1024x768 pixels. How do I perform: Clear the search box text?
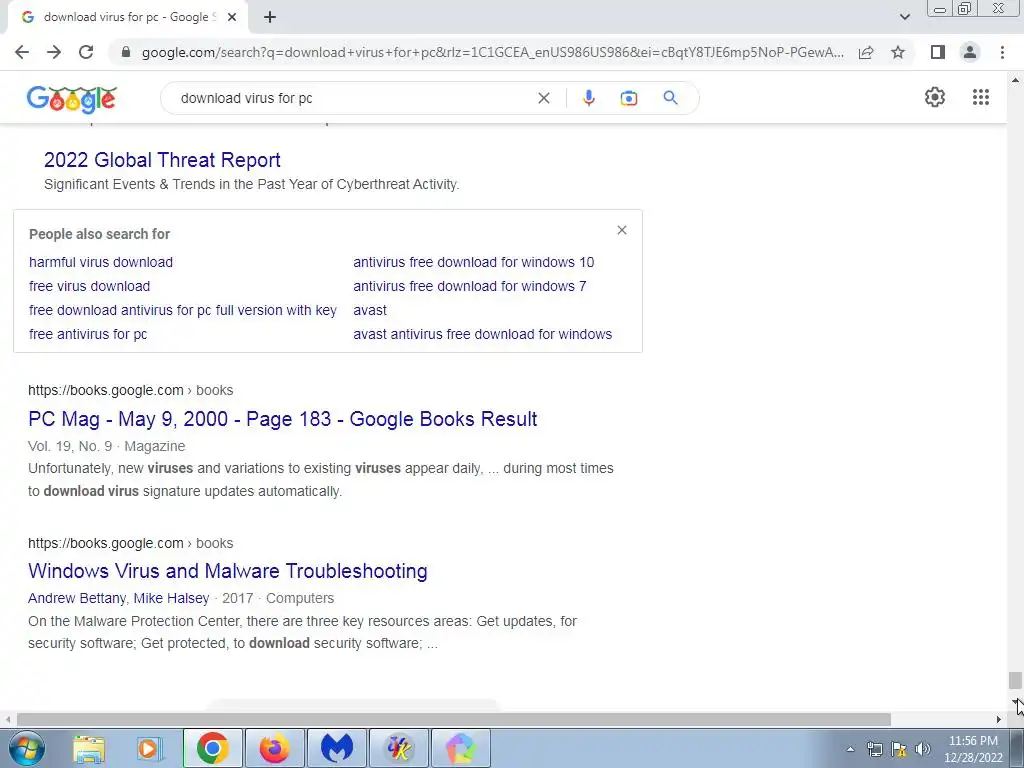(x=543, y=98)
